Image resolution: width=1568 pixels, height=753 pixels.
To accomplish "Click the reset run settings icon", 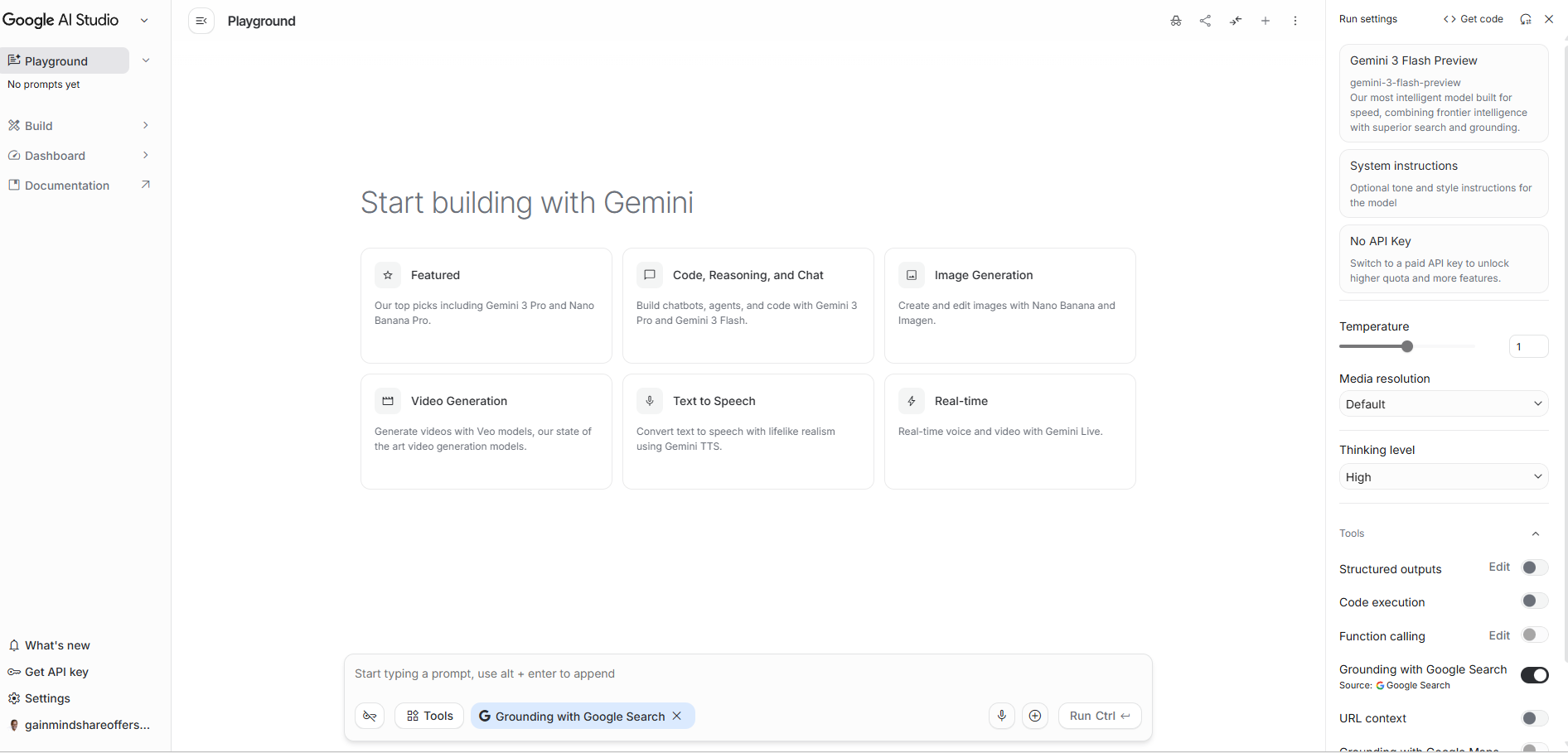I will point(1526,19).
